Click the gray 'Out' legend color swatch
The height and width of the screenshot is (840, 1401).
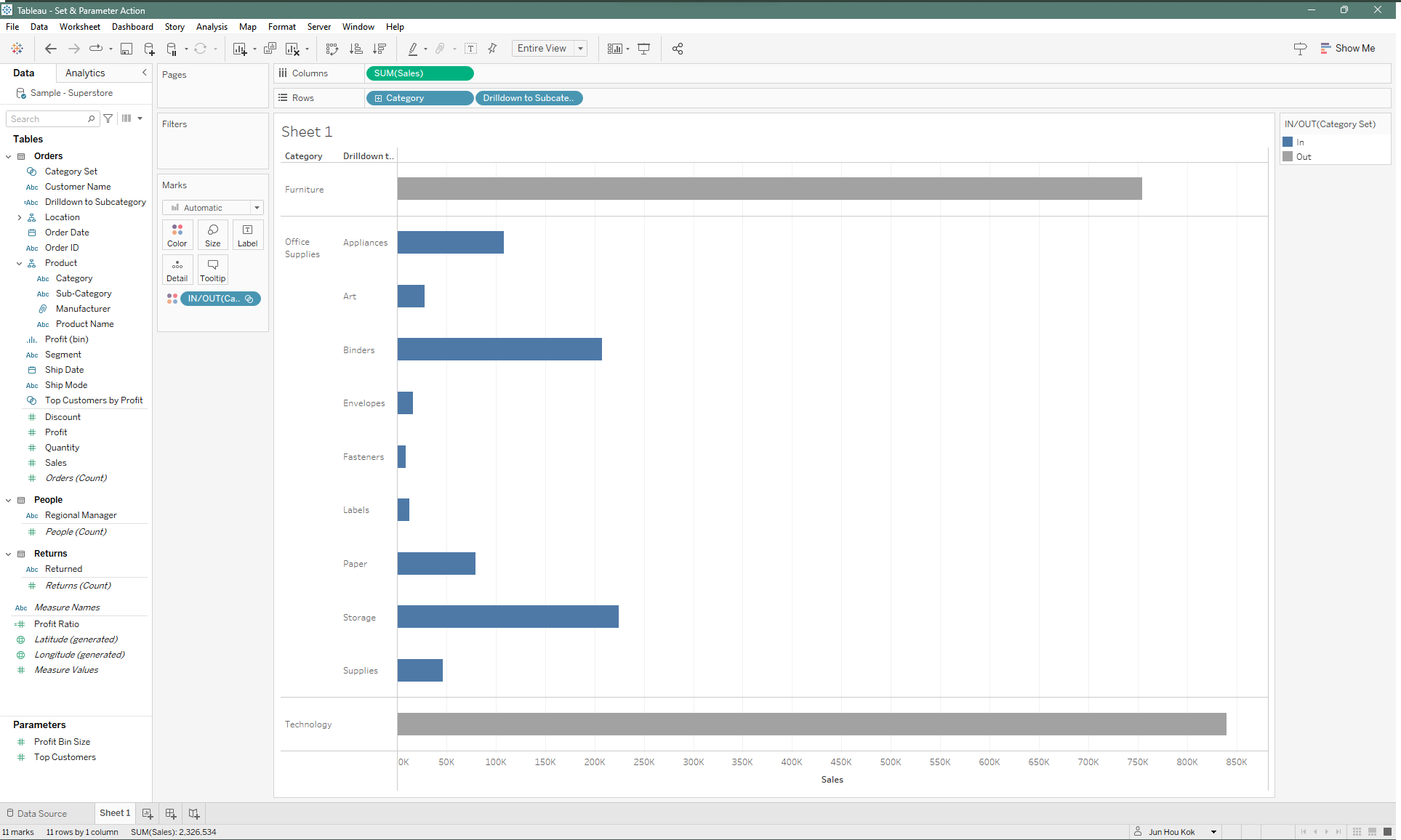click(1288, 157)
